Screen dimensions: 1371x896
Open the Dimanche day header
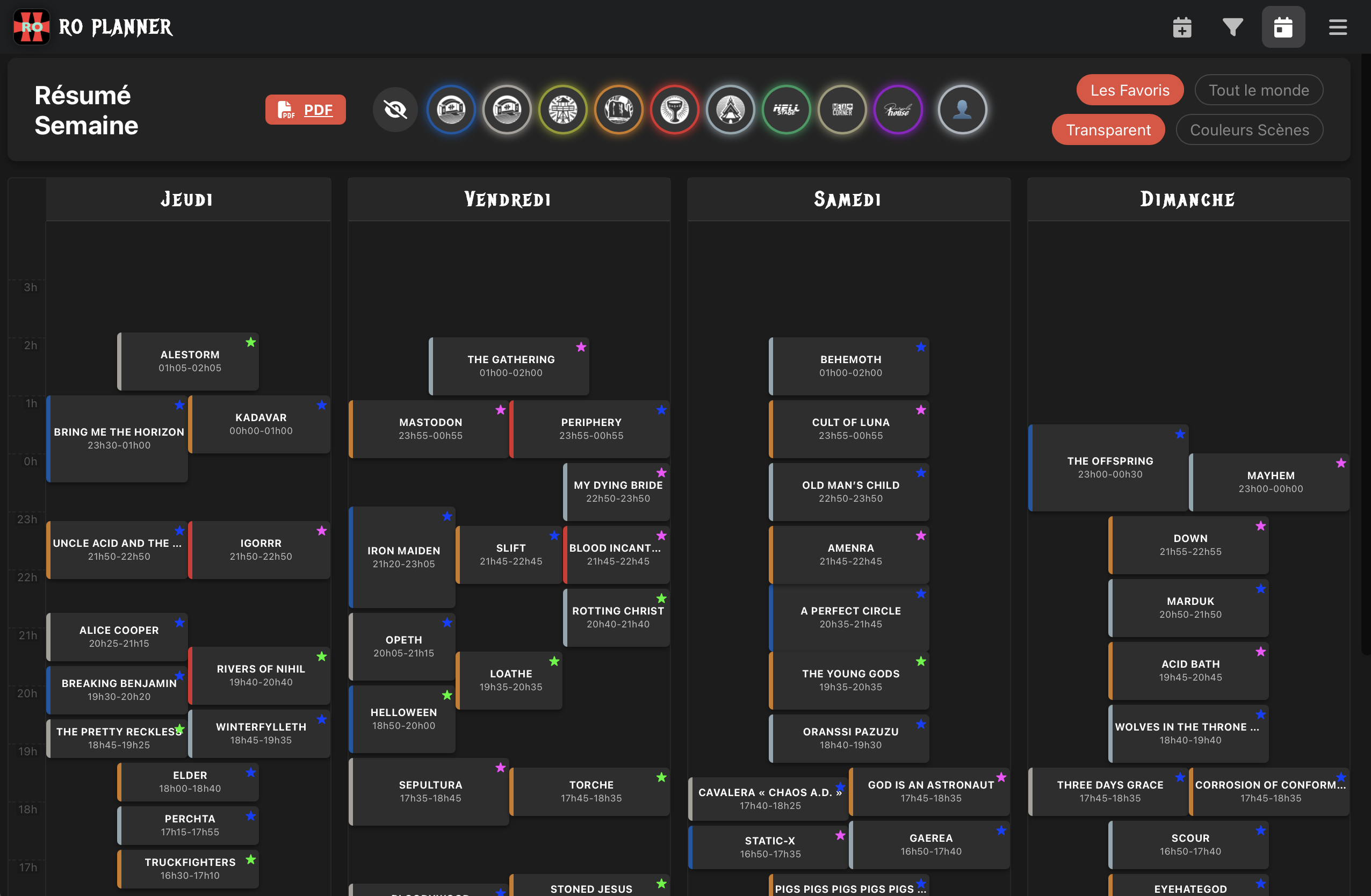point(1187,199)
